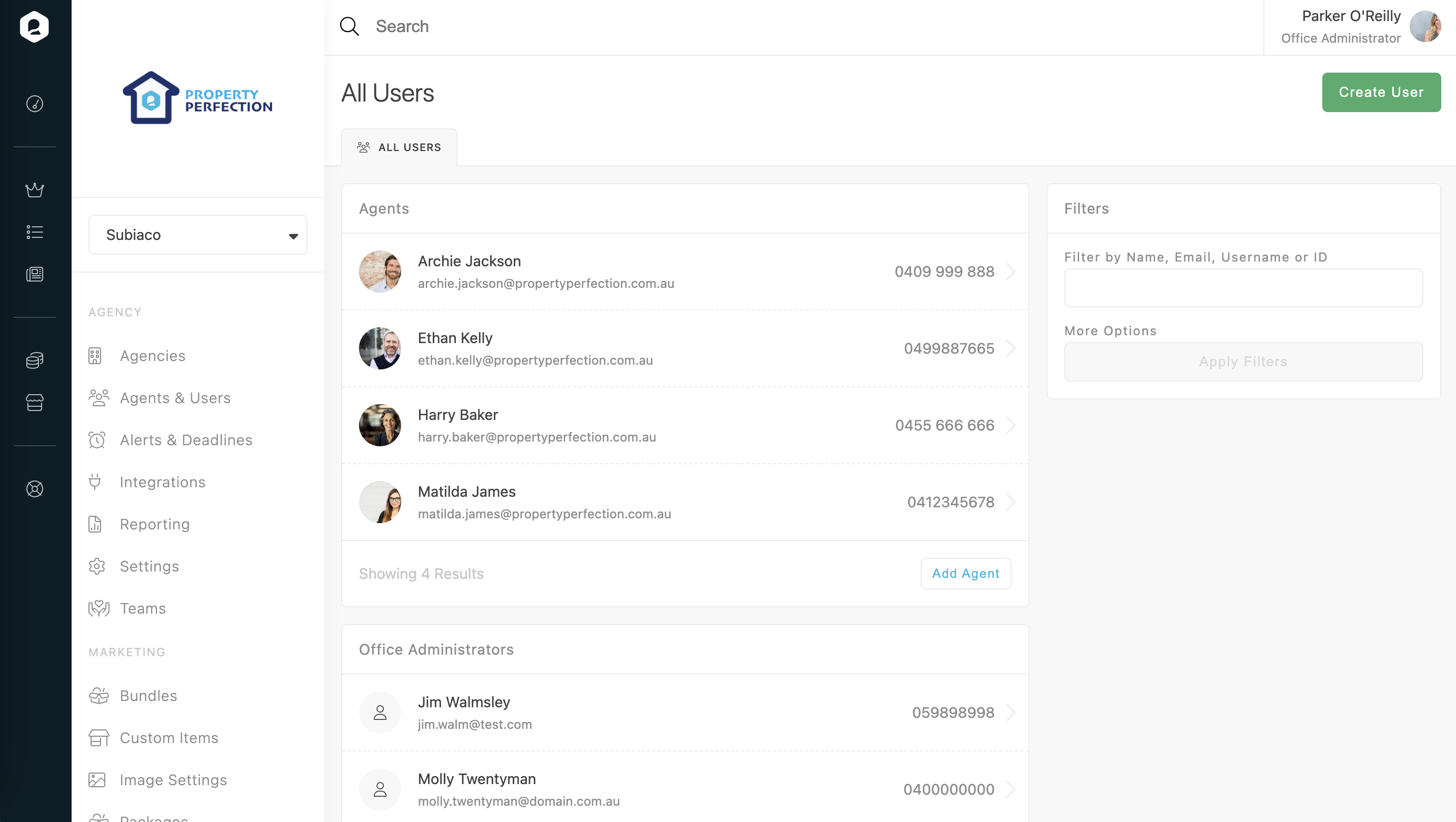Open Jim Walmsley details chevron
The height and width of the screenshot is (822, 1456).
(1011, 713)
